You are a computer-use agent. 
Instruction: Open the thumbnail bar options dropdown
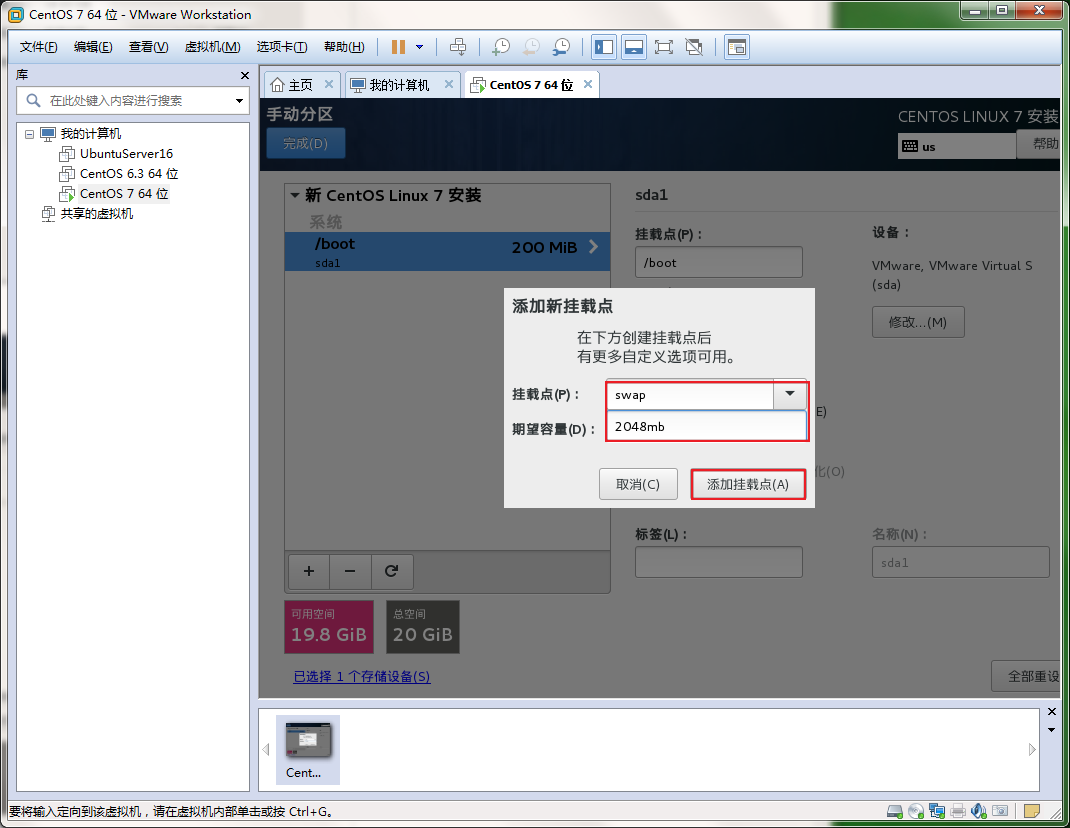[1052, 730]
